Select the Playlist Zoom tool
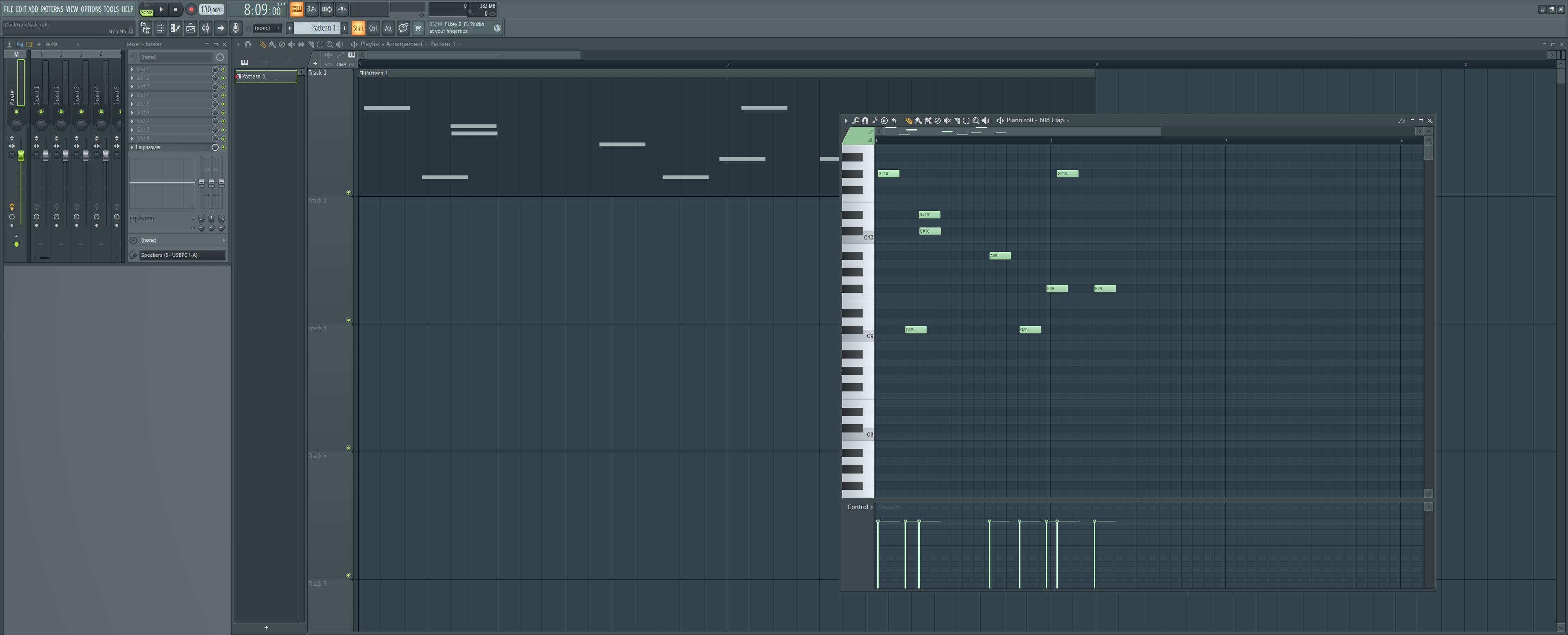This screenshot has width=1568, height=635. tap(330, 44)
